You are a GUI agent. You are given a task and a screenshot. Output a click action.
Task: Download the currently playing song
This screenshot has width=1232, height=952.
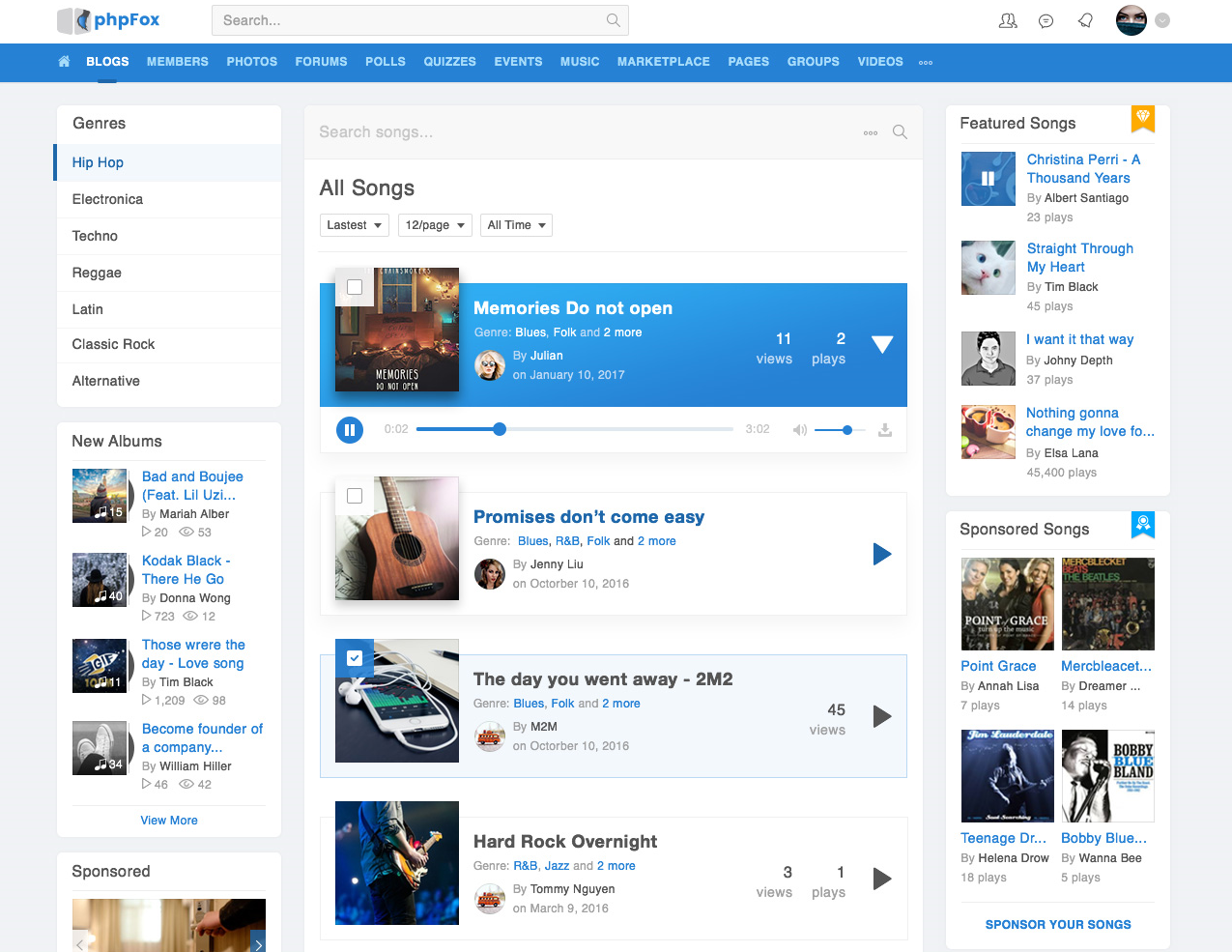[885, 430]
